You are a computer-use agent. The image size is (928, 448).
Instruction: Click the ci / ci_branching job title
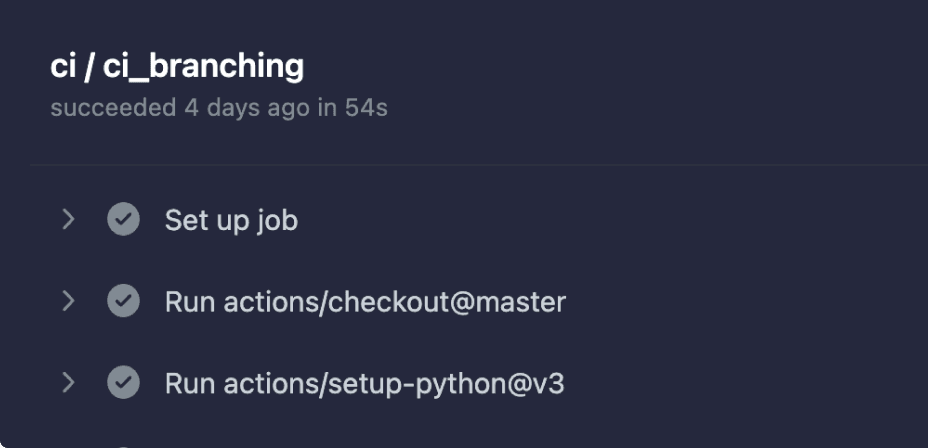[x=177, y=66]
